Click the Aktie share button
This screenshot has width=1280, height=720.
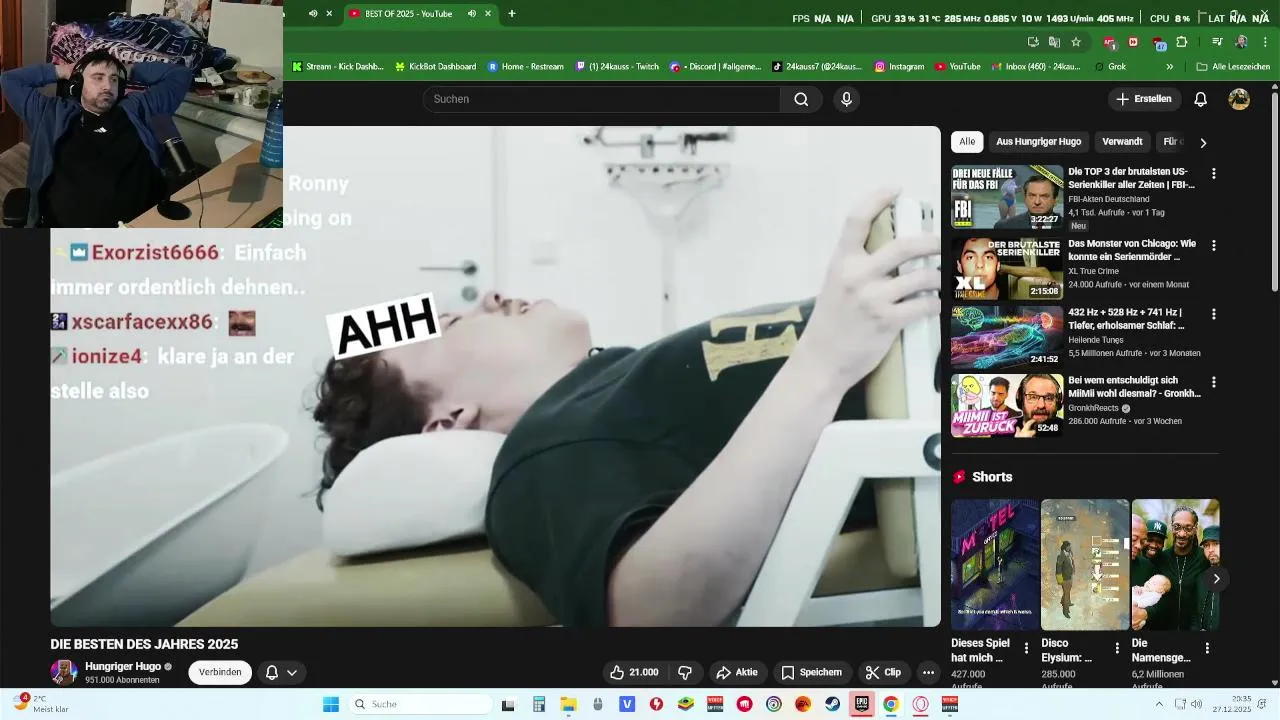[737, 672]
